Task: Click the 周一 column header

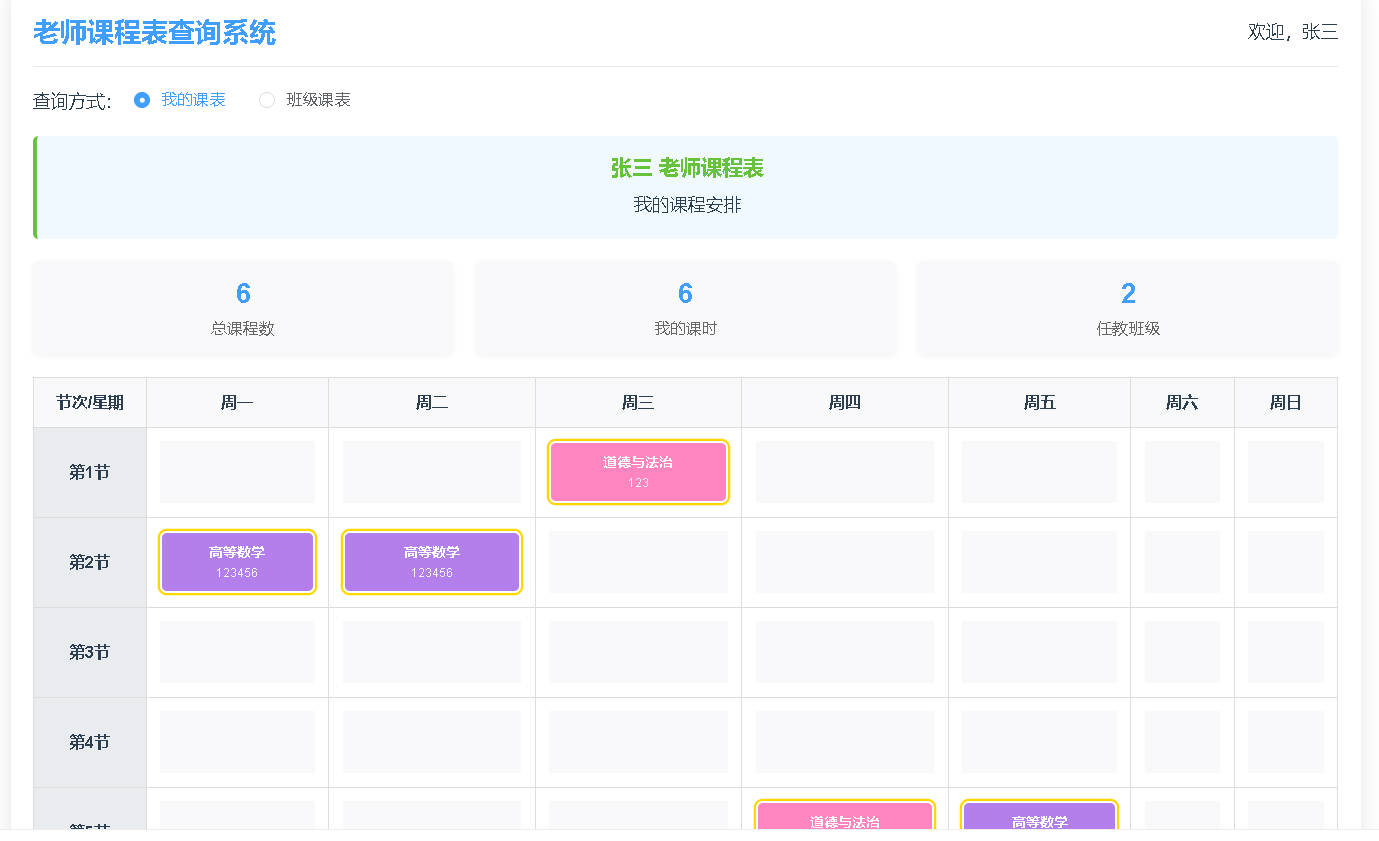Action: [x=237, y=403]
